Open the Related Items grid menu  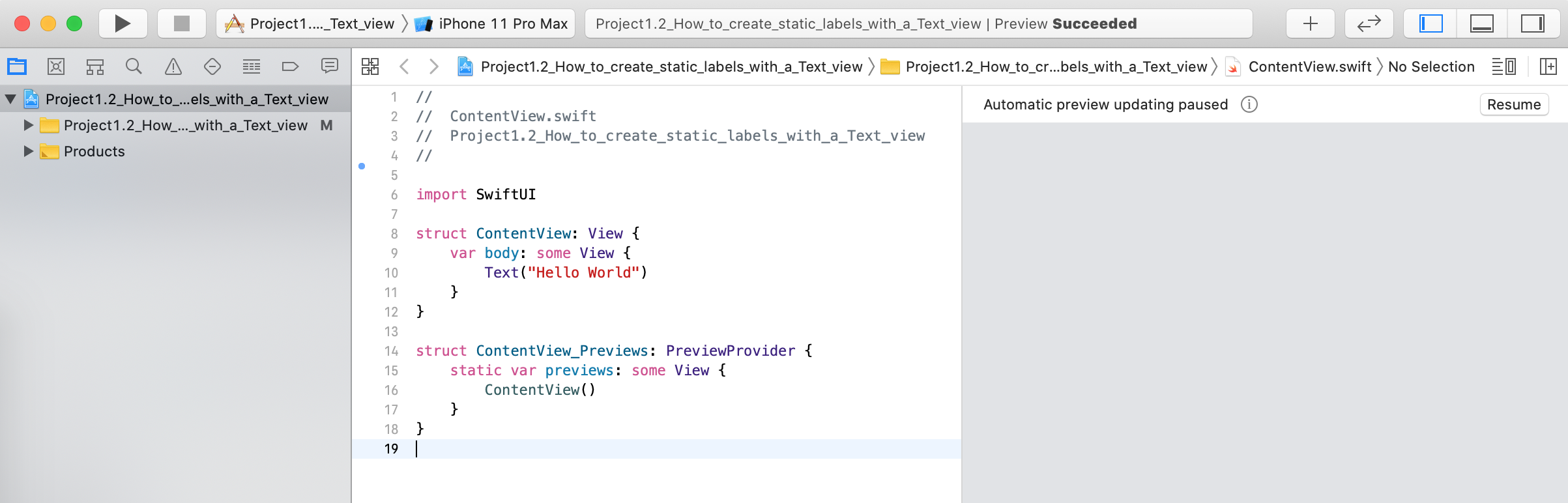(370, 66)
